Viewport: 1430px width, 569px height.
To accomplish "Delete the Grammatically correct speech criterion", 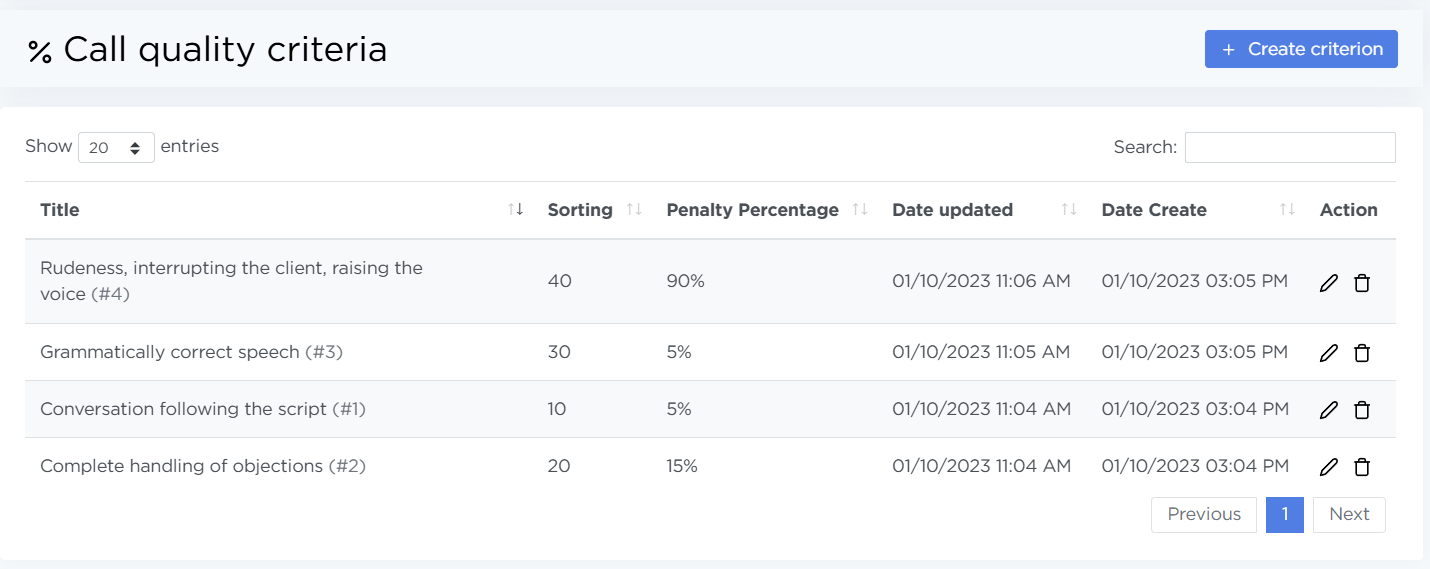I will [x=1361, y=353].
